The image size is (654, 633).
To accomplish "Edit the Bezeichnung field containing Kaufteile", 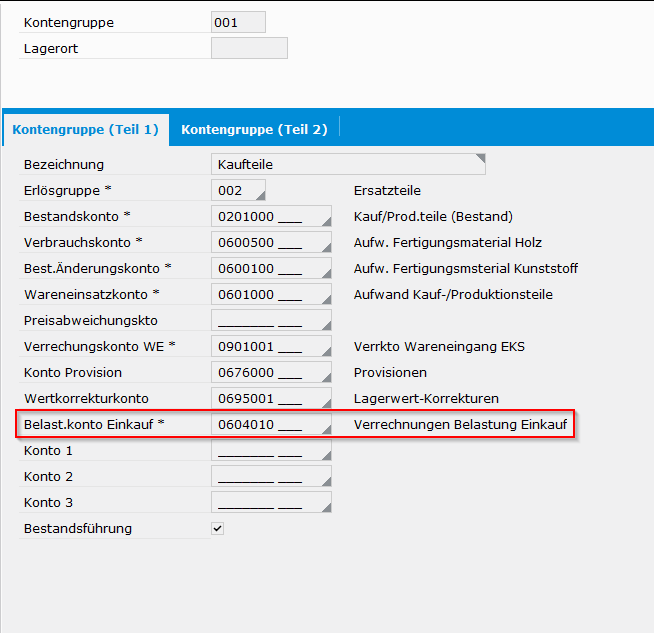I will tap(348, 164).
